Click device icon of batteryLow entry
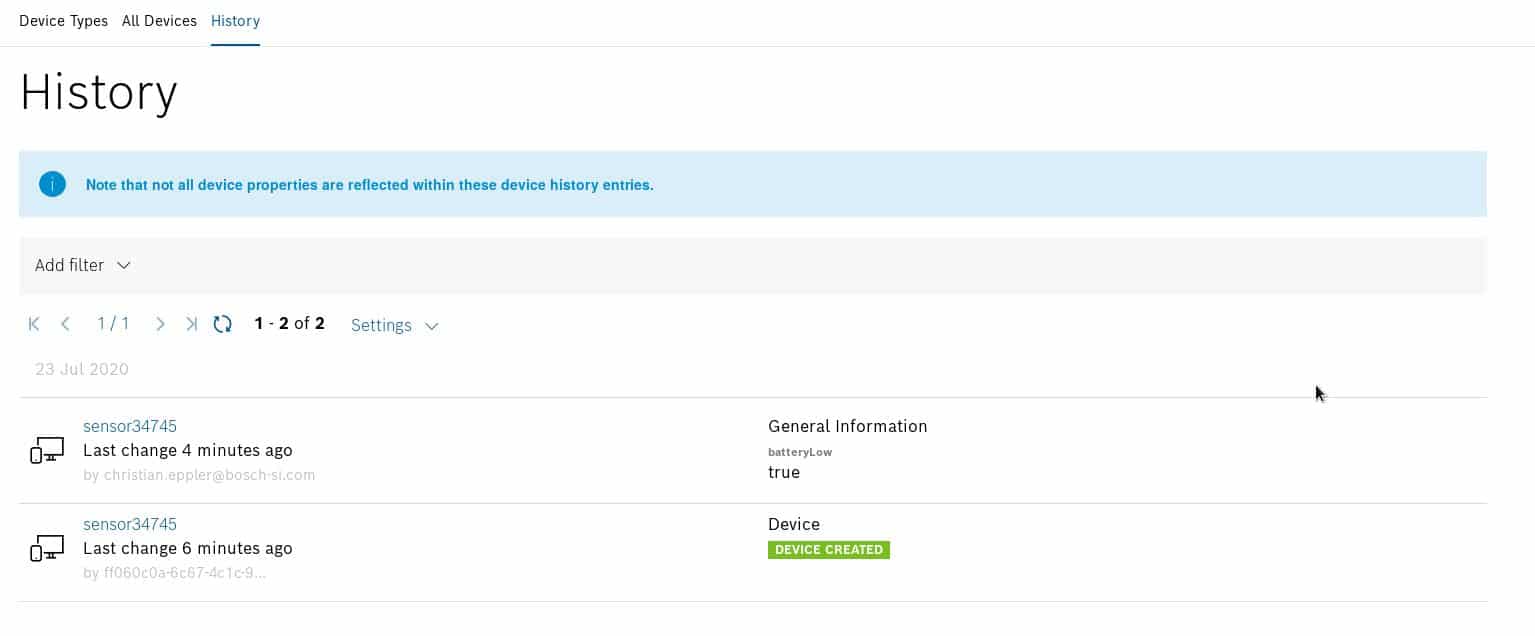 tap(47, 450)
